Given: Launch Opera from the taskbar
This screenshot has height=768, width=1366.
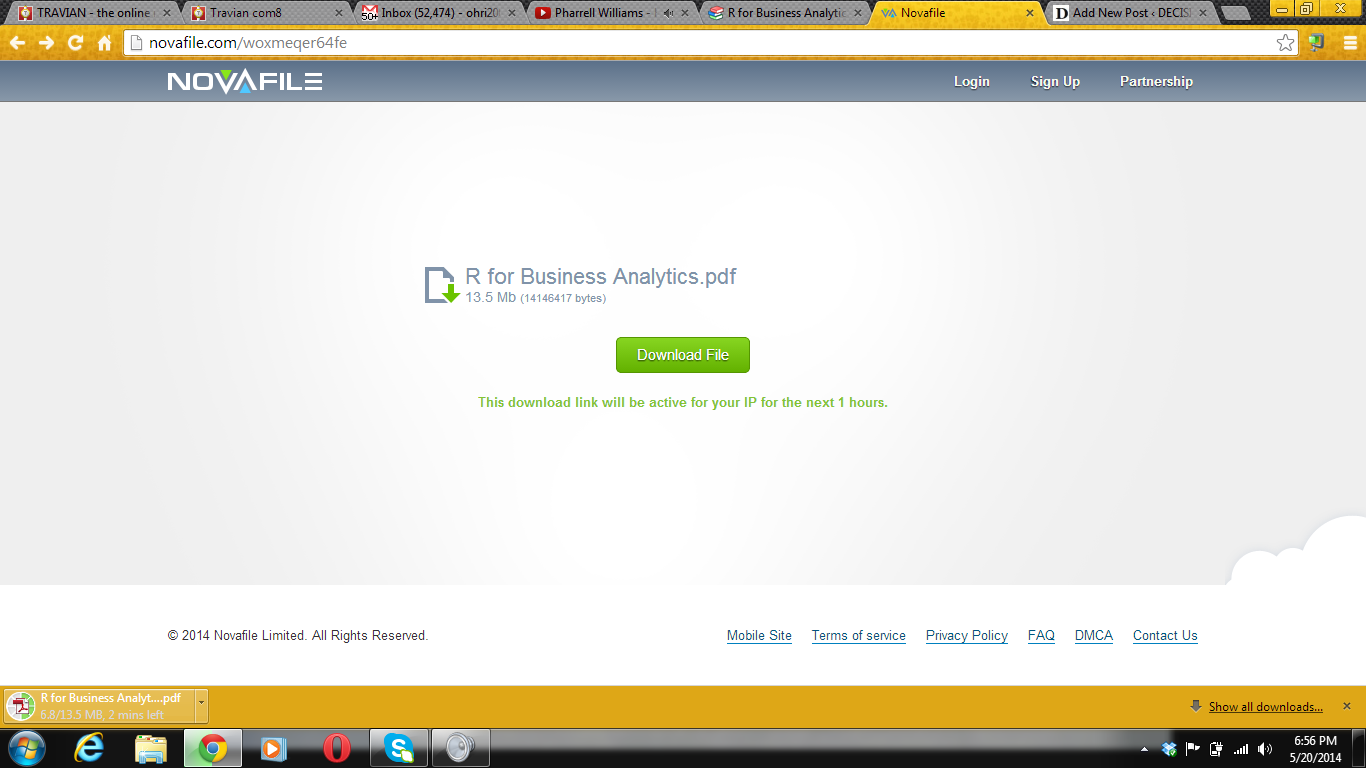Looking at the screenshot, I should click(337, 748).
